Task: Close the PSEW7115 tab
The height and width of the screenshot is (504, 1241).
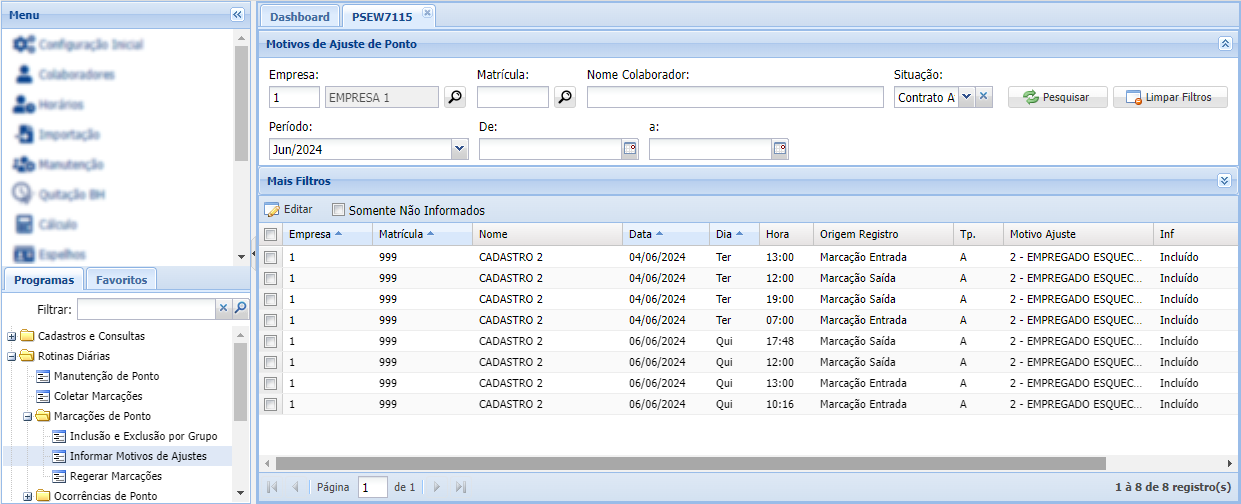Action: (x=427, y=13)
